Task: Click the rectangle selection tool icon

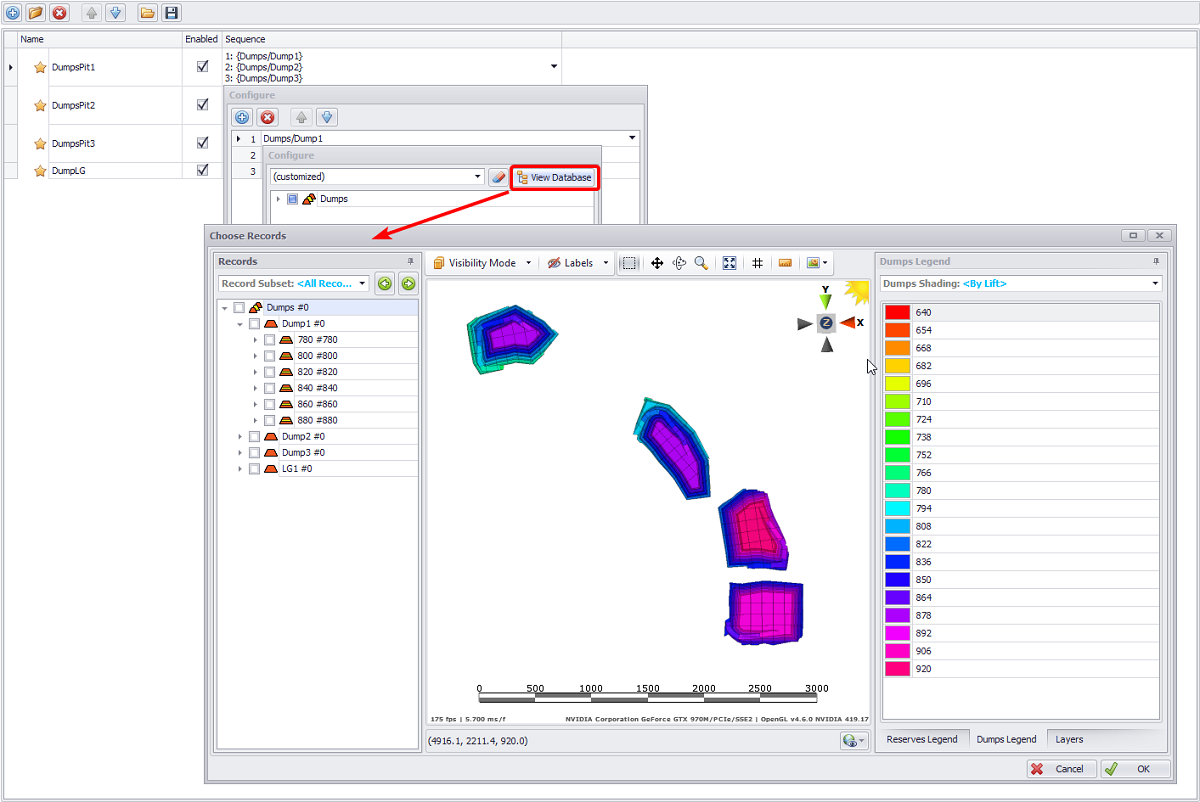Action: click(629, 263)
